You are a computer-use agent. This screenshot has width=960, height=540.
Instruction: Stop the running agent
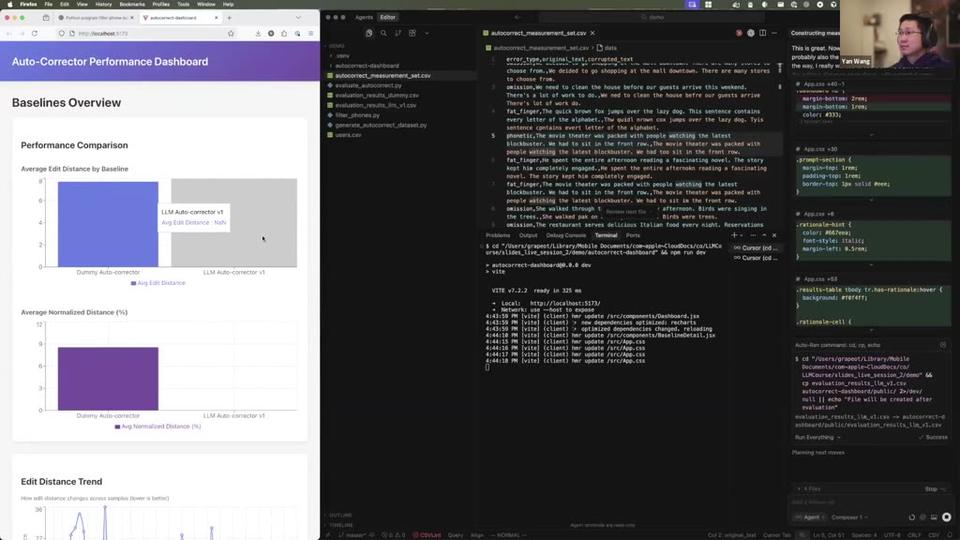coord(934,489)
